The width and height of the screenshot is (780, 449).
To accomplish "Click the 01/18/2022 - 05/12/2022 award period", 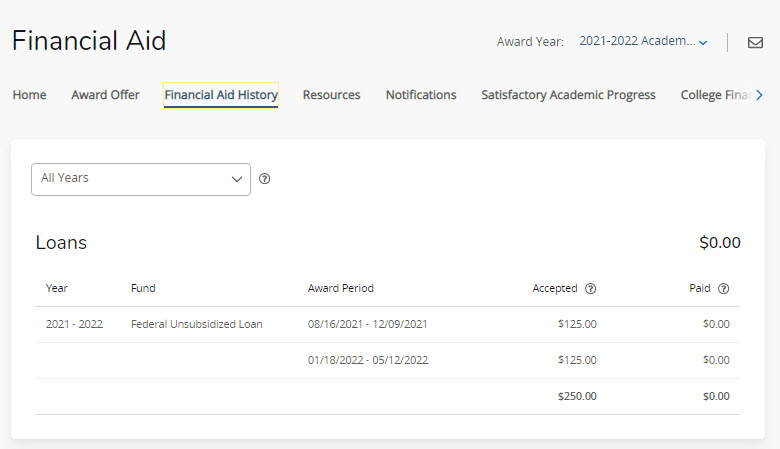I will [367, 360].
